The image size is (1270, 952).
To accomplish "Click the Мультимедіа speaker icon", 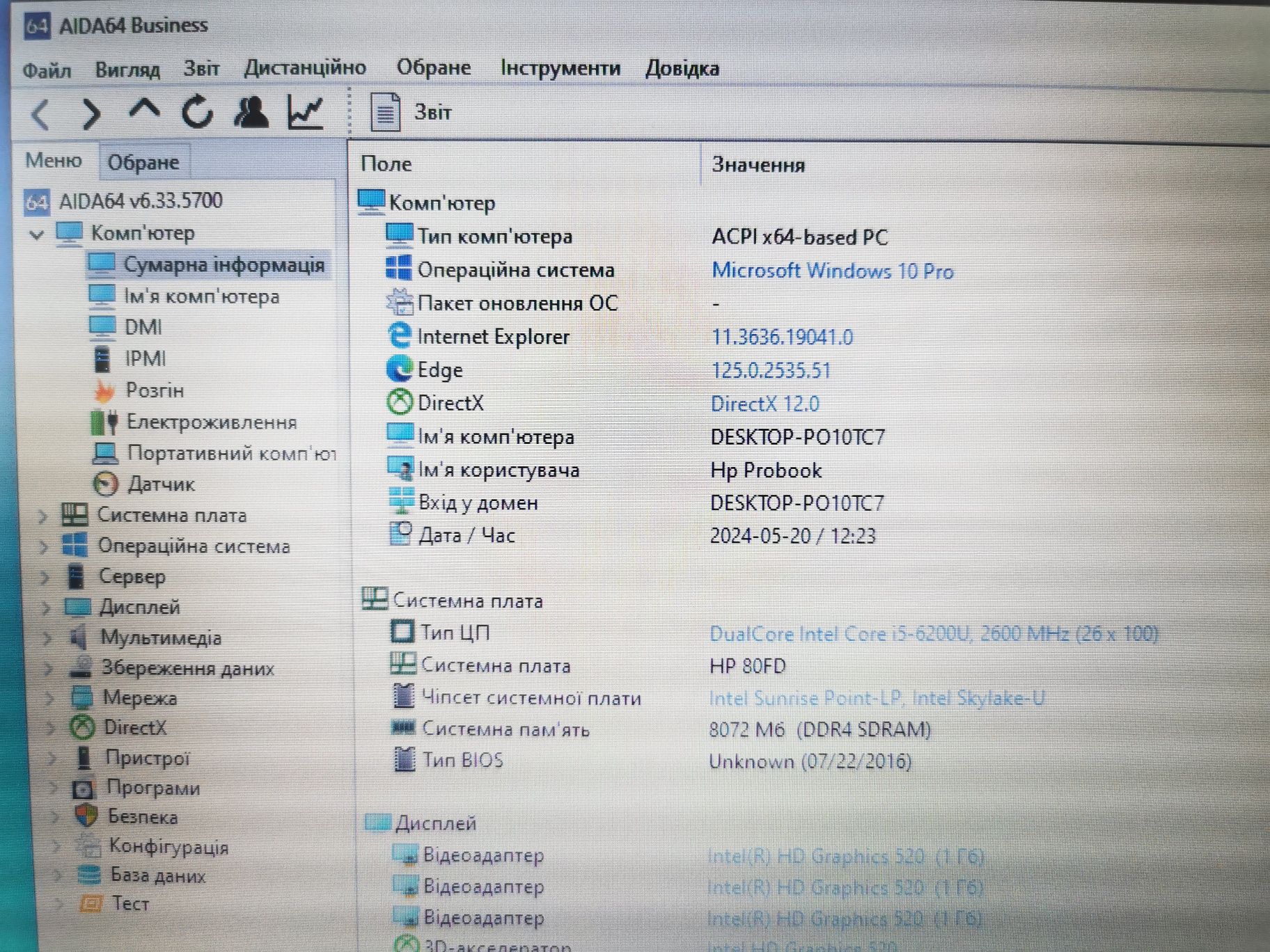I will 79,637.
